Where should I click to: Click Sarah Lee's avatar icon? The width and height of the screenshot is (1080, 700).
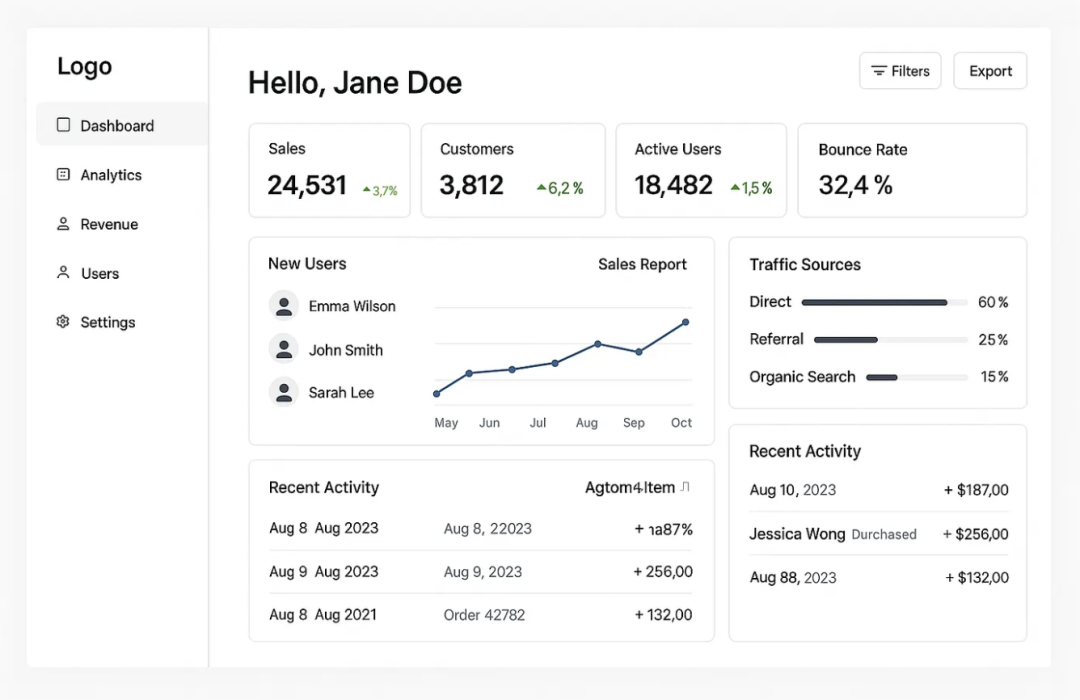tap(284, 392)
